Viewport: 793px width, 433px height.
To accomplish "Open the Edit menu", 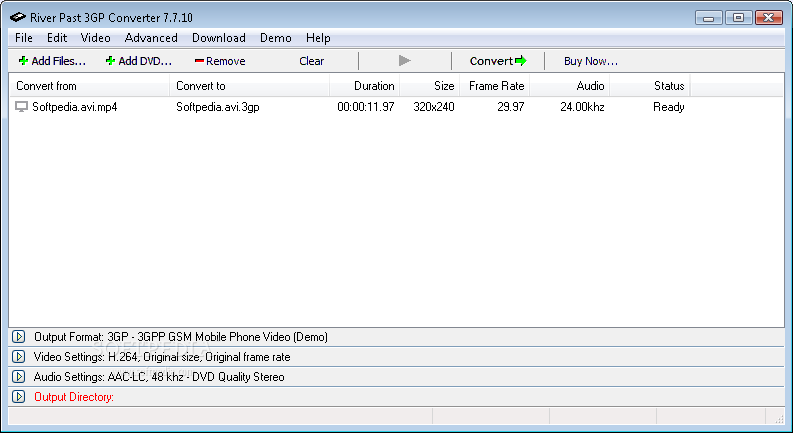I will coord(57,38).
